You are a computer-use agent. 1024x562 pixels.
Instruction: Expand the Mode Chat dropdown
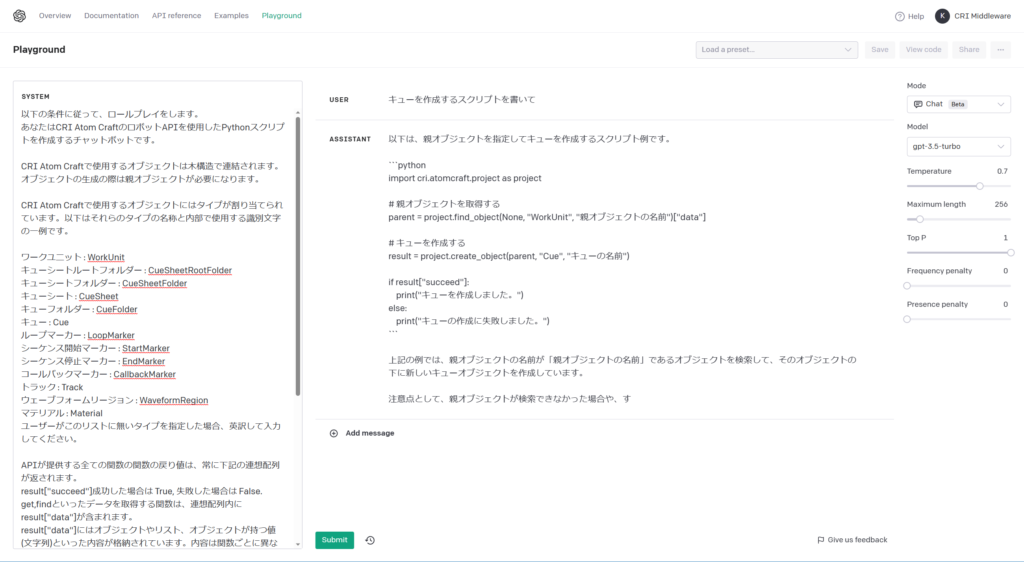[x=959, y=104]
